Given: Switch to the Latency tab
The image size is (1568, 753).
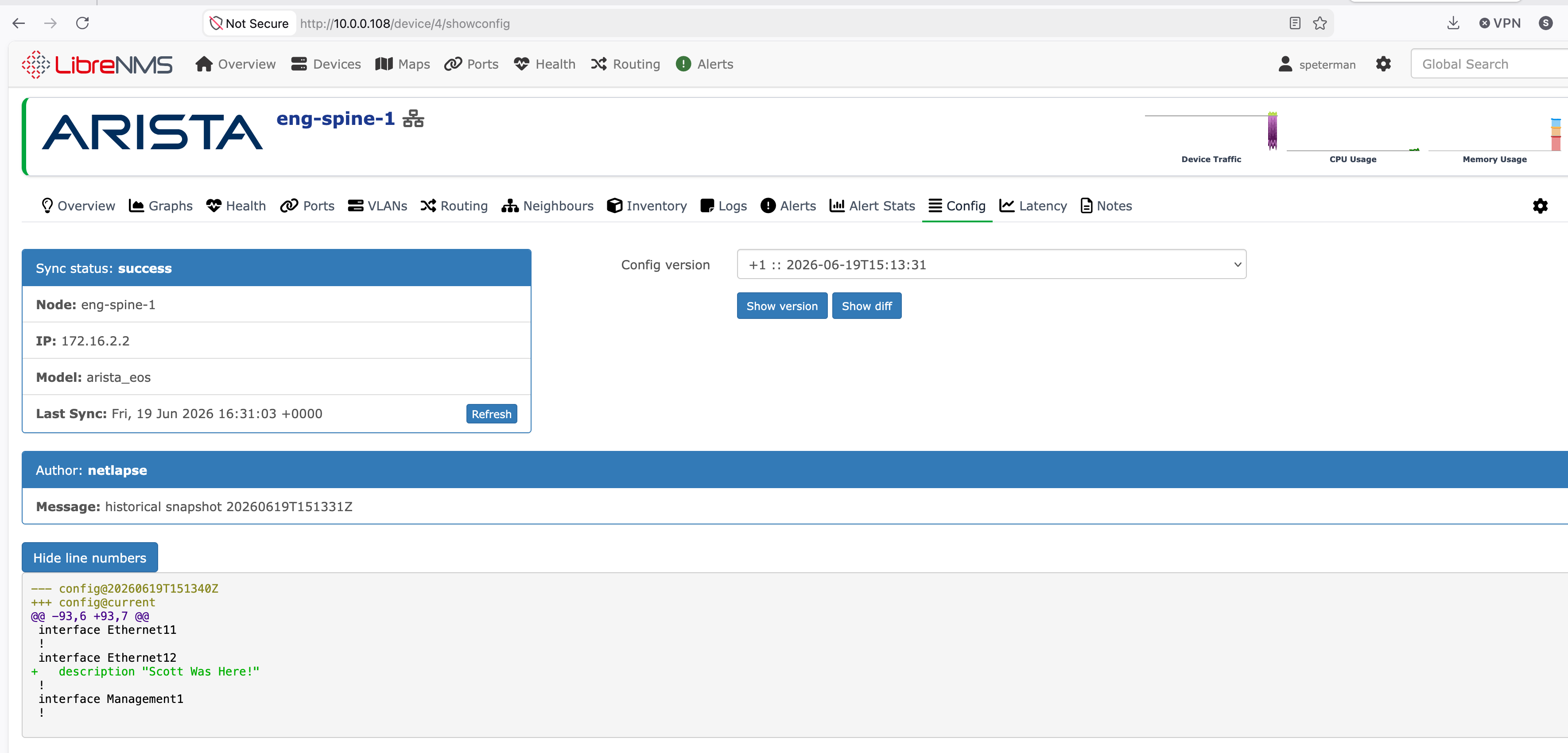Looking at the screenshot, I should pyautogui.click(x=1033, y=206).
